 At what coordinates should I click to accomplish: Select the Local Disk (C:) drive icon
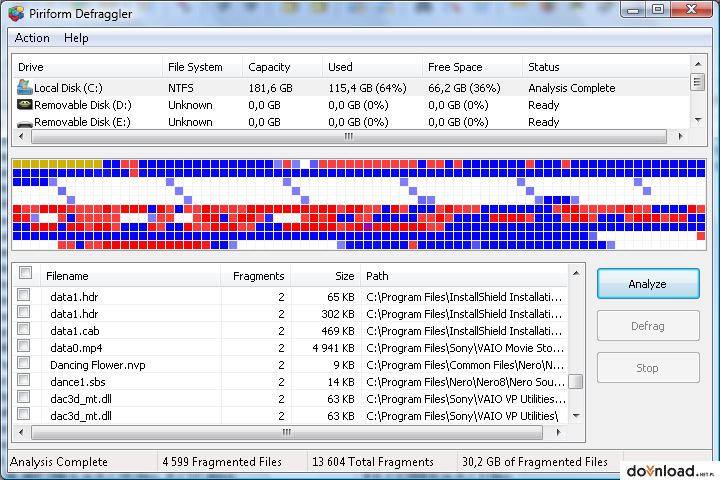click(x=25, y=87)
